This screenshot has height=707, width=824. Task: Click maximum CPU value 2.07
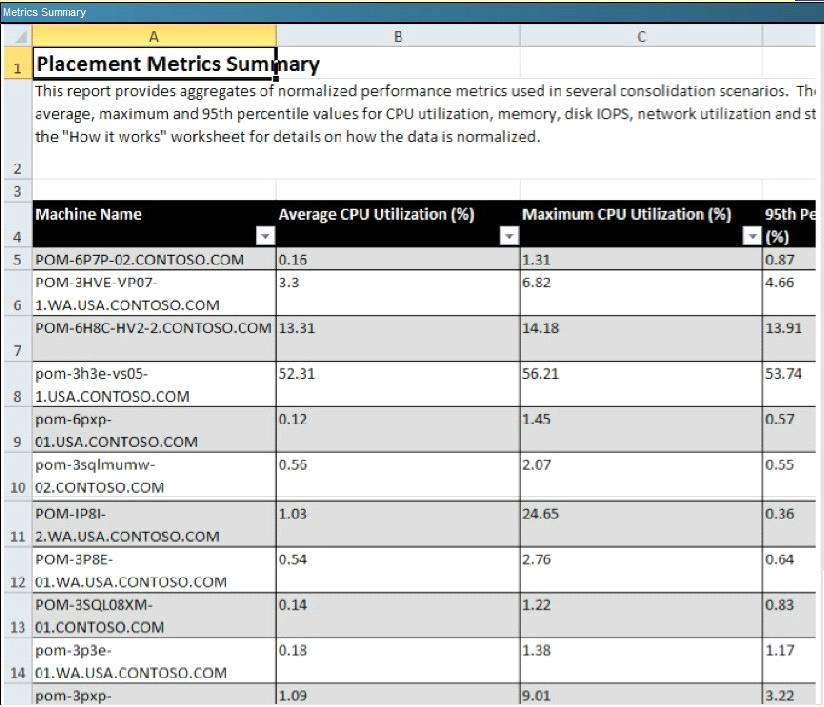(x=536, y=465)
